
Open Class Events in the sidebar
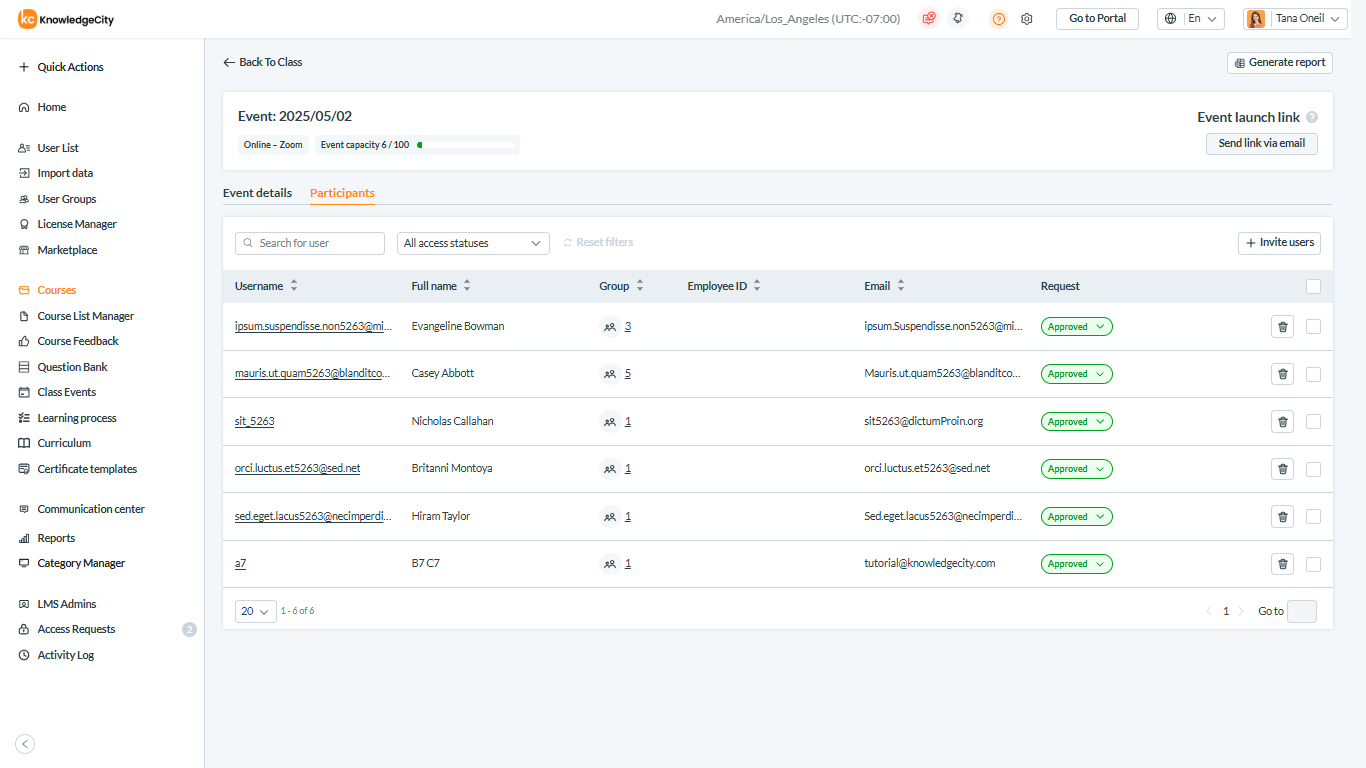tap(67, 392)
